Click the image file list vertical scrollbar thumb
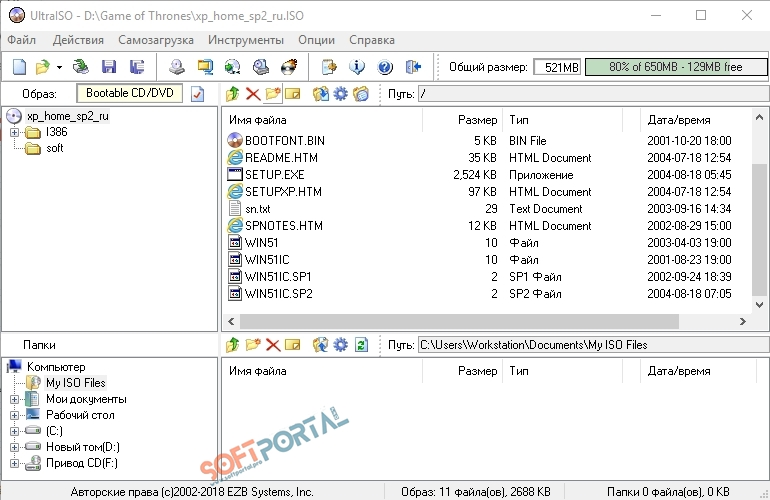The width and height of the screenshot is (770, 500). 759,229
